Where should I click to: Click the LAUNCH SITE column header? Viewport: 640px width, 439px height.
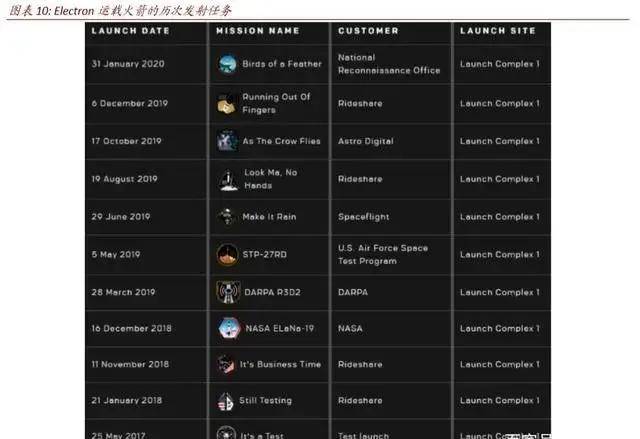click(x=498, y=31)
